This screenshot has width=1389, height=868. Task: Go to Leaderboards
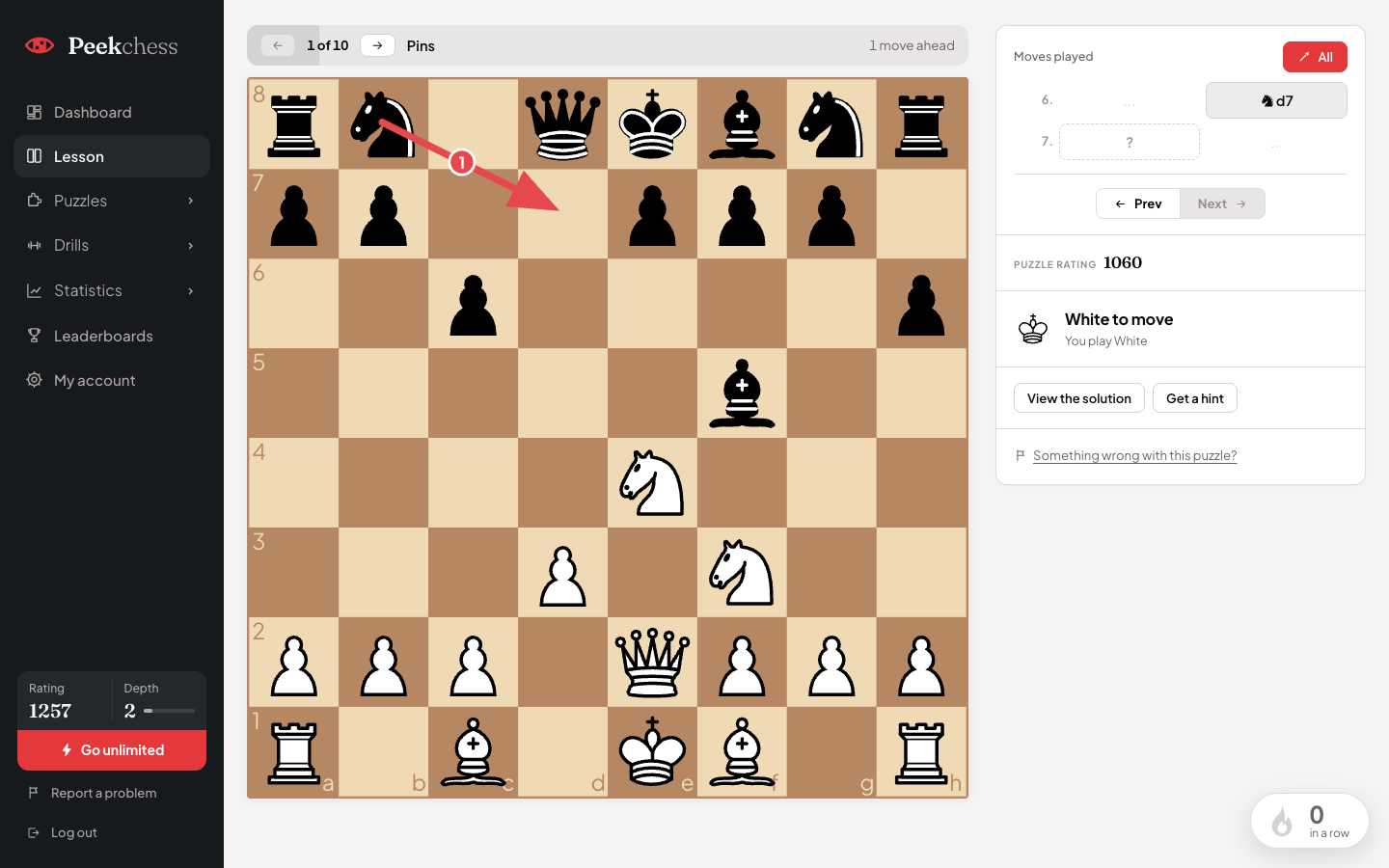click(x=112, y=336)
